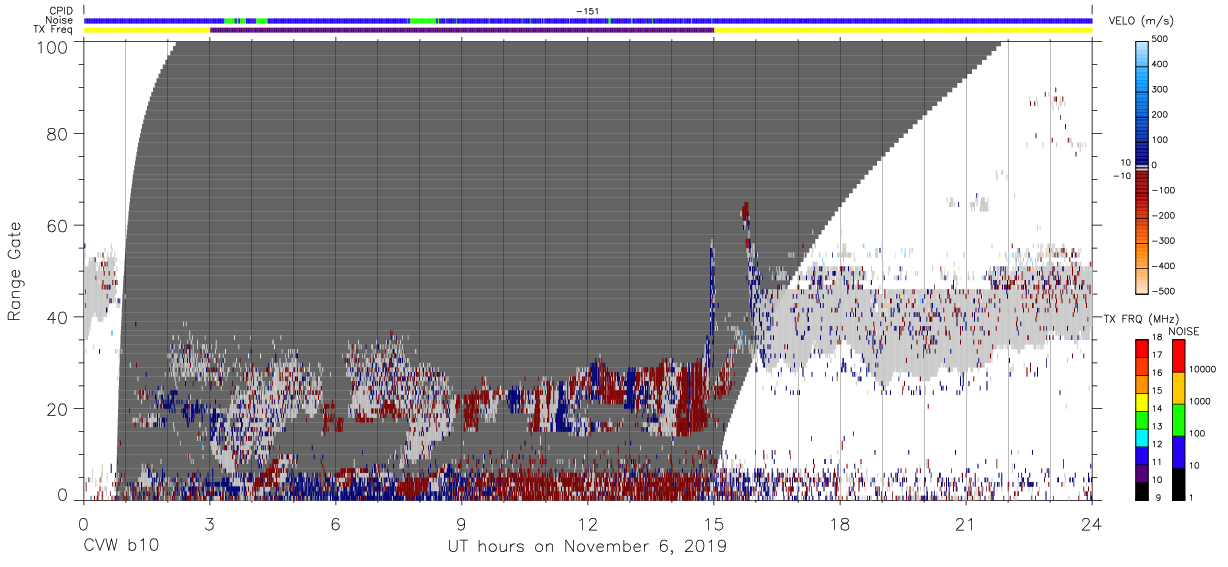Click the -151 CPID value
This screenshot has height=567, width=1228.
point(588,11)
